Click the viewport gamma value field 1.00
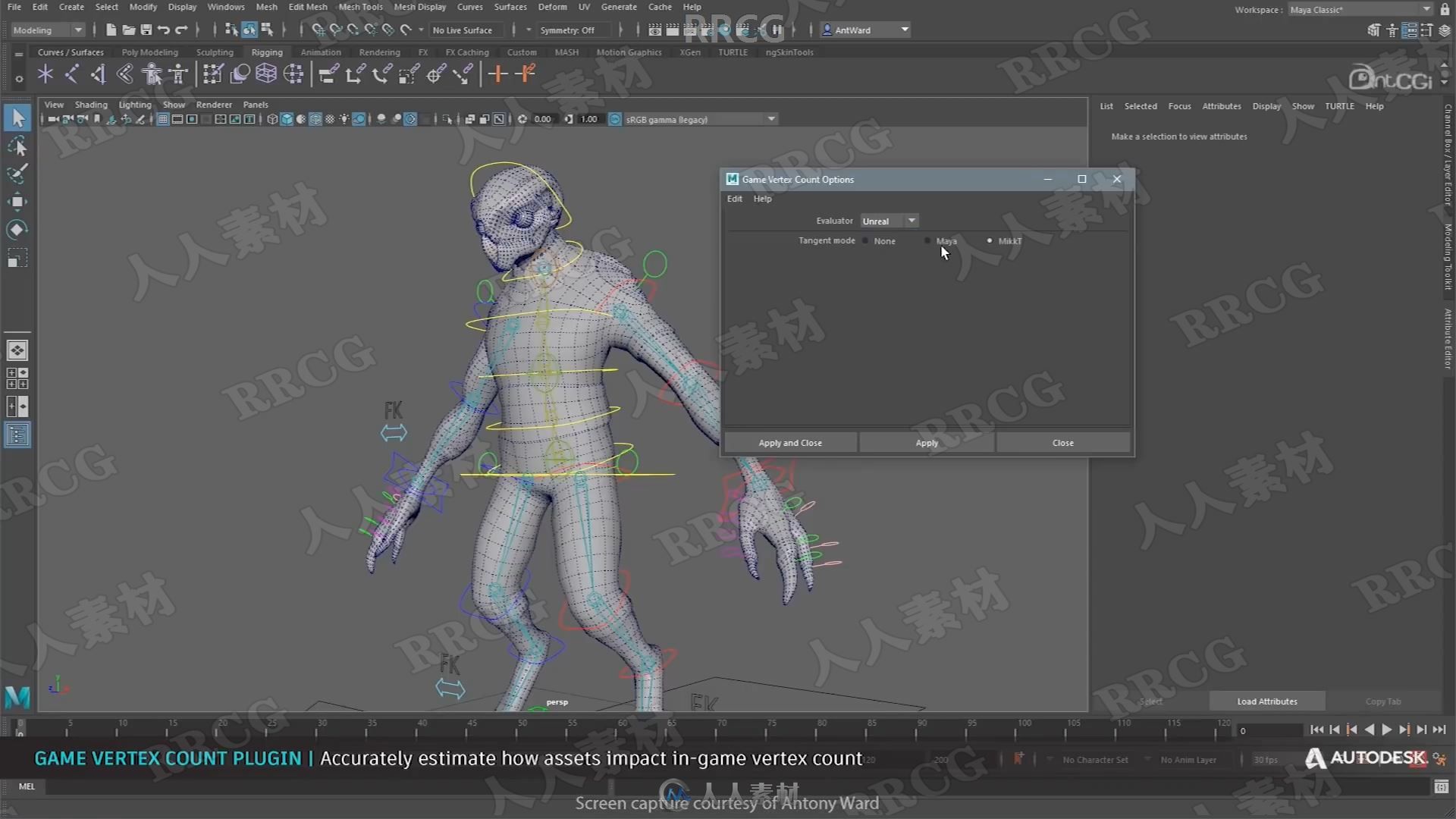The width and height of the screenshot is (1456, 819). point(588,119)
